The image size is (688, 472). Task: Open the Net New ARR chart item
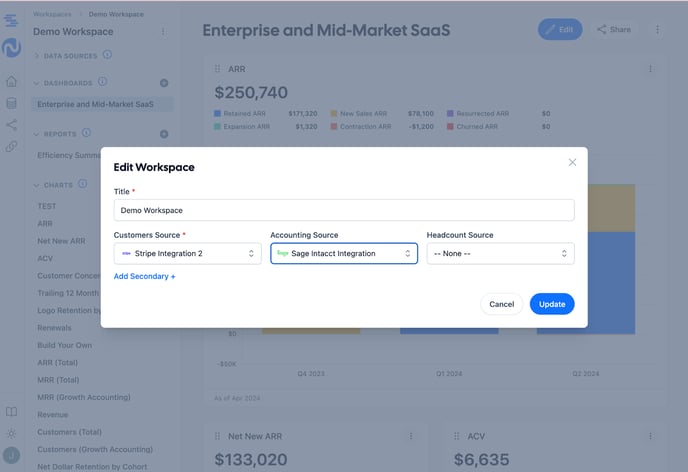click(61, 241)
